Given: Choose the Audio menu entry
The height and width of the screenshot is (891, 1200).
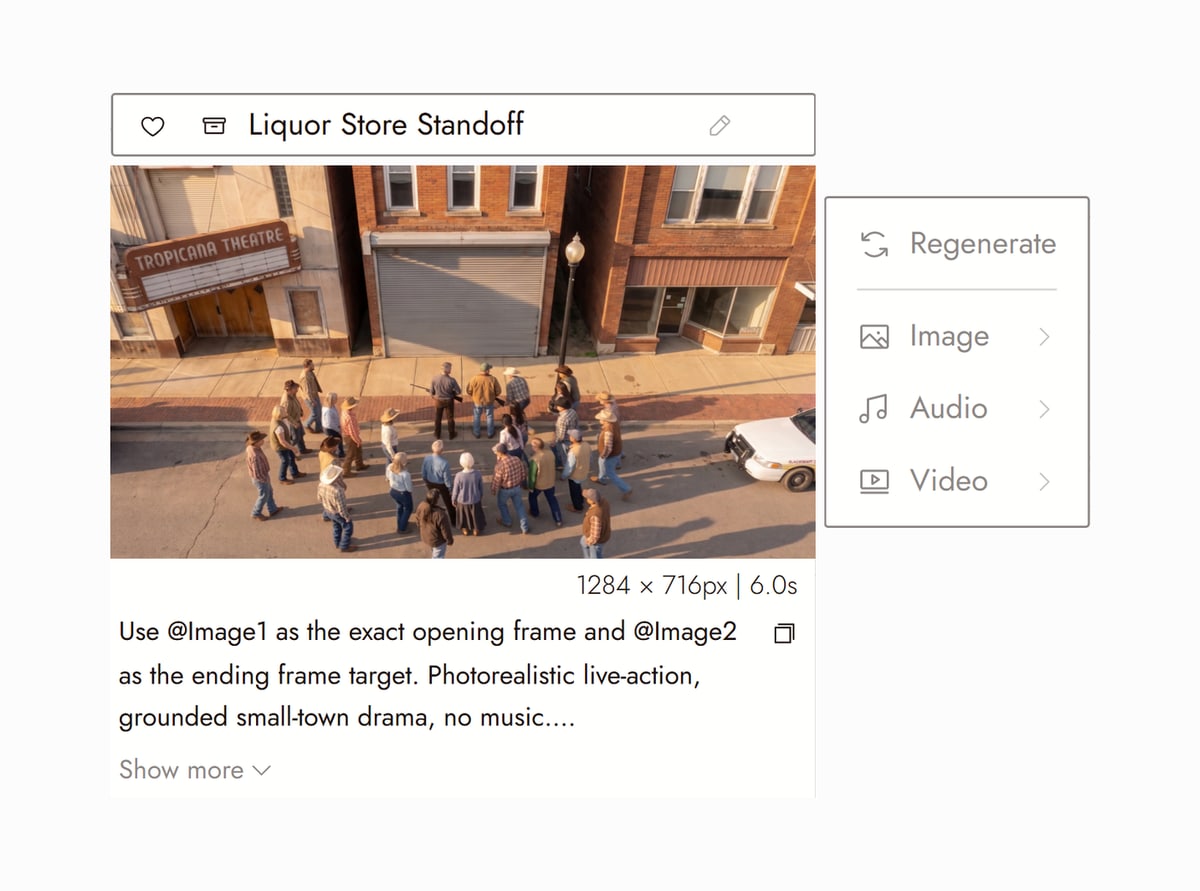Looking at the screenshot, I should (x=957, y=409).
